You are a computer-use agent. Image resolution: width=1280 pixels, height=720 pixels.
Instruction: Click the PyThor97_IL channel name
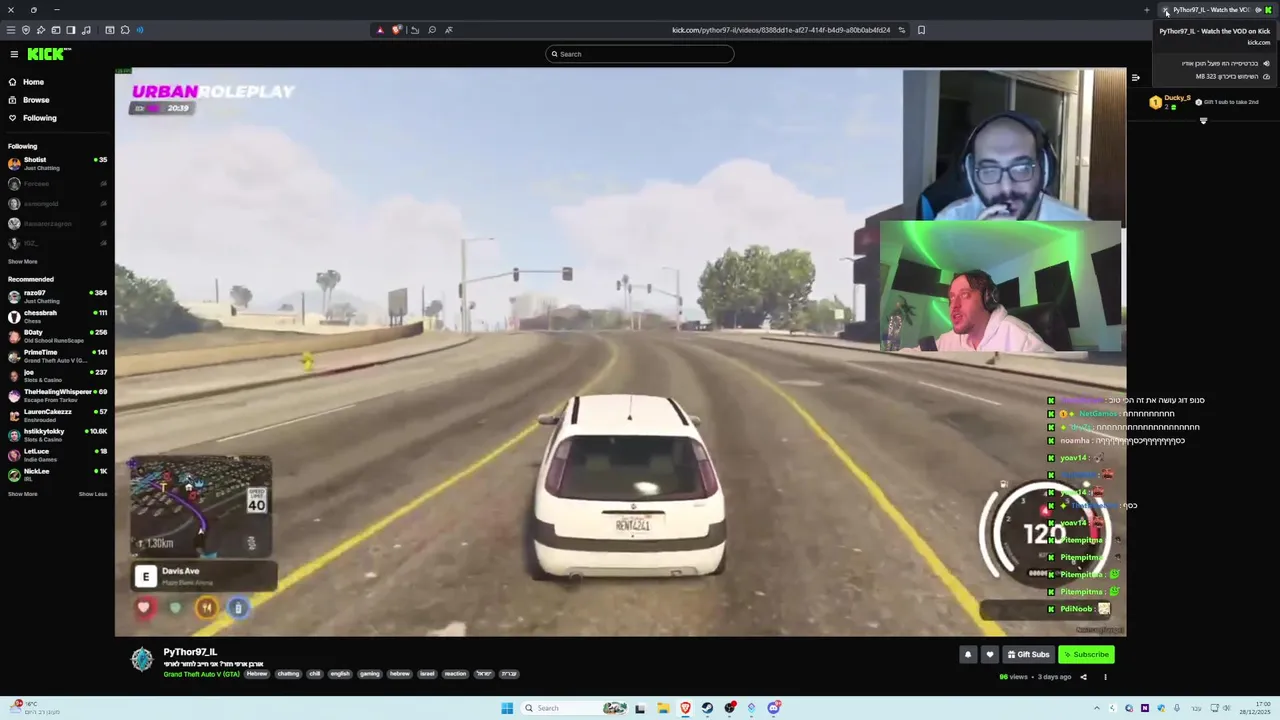190,652
